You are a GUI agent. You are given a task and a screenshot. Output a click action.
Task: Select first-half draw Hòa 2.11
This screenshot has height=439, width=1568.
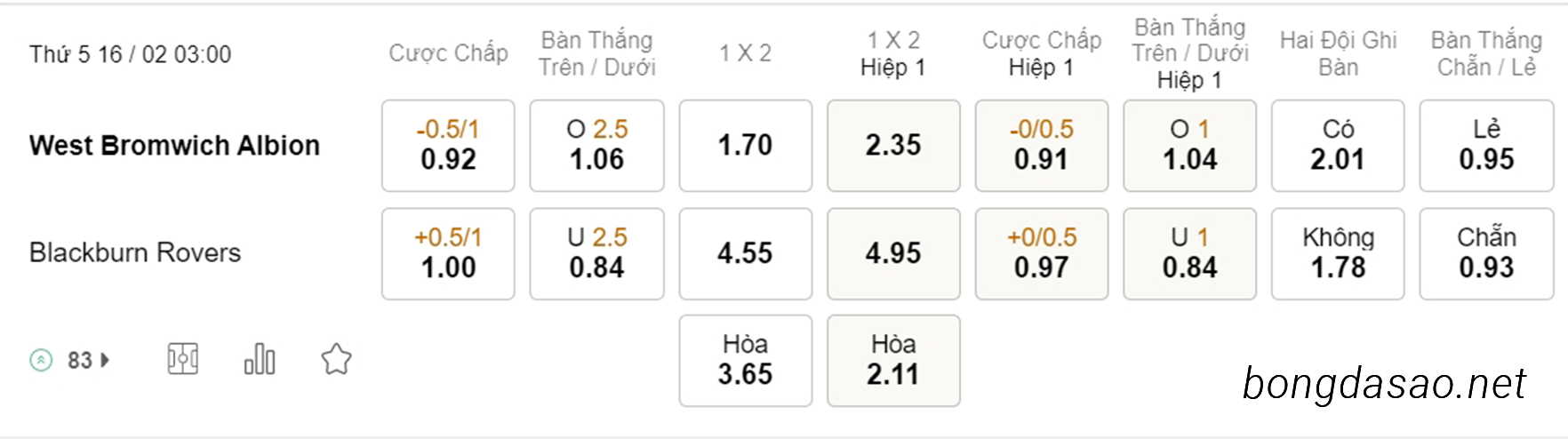893,360
